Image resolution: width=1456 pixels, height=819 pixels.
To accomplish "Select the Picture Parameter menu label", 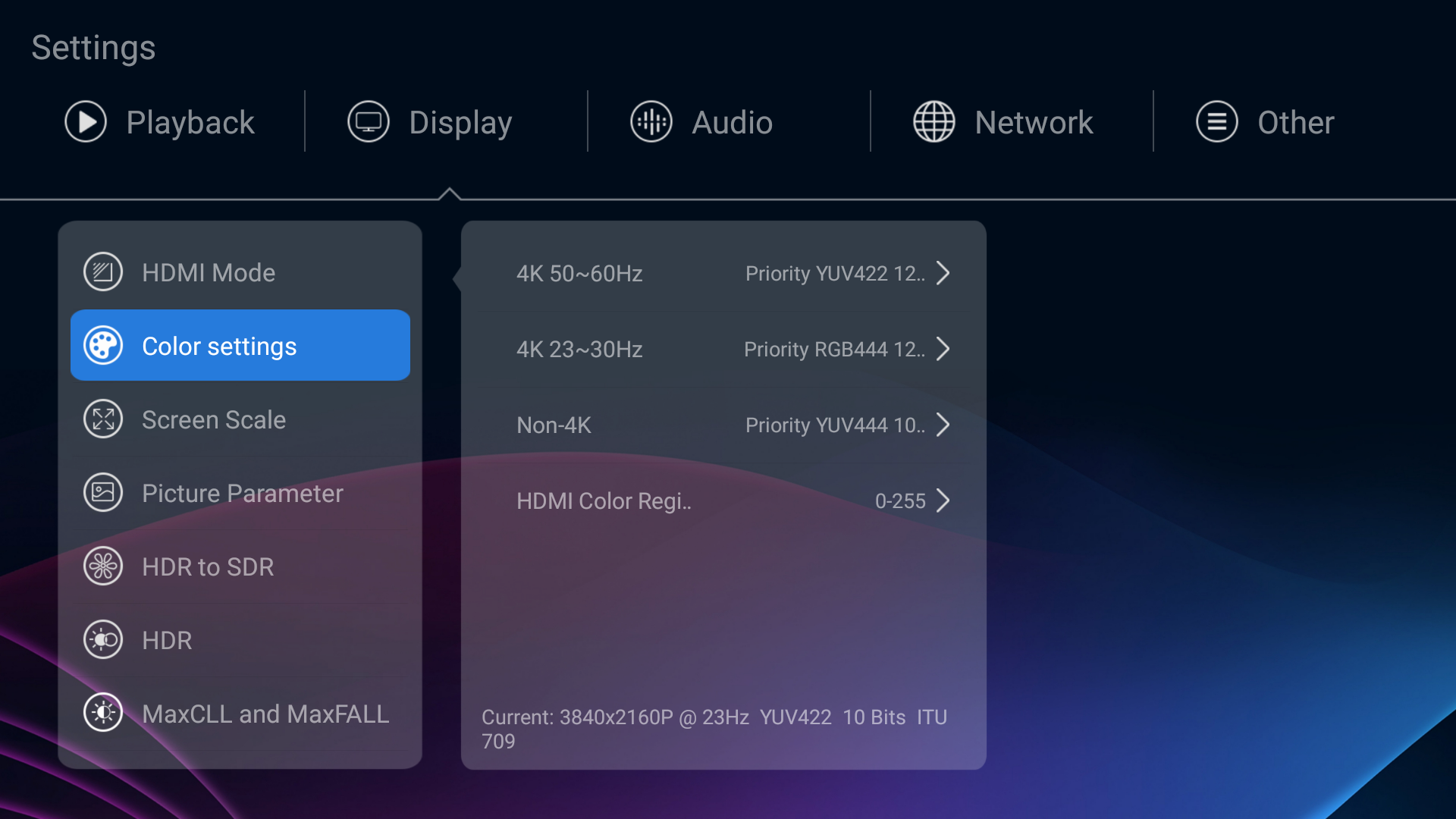I will (243, 494).
